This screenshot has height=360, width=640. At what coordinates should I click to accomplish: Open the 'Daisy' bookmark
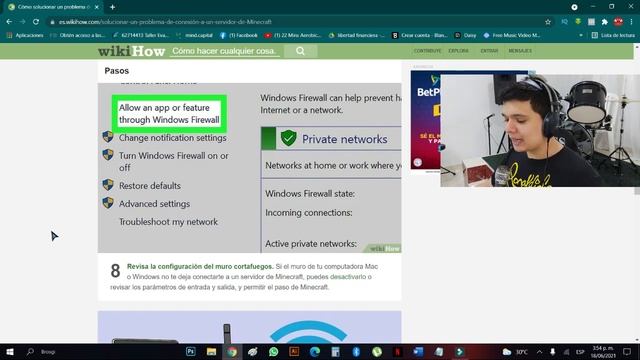[x=466, y=36]
